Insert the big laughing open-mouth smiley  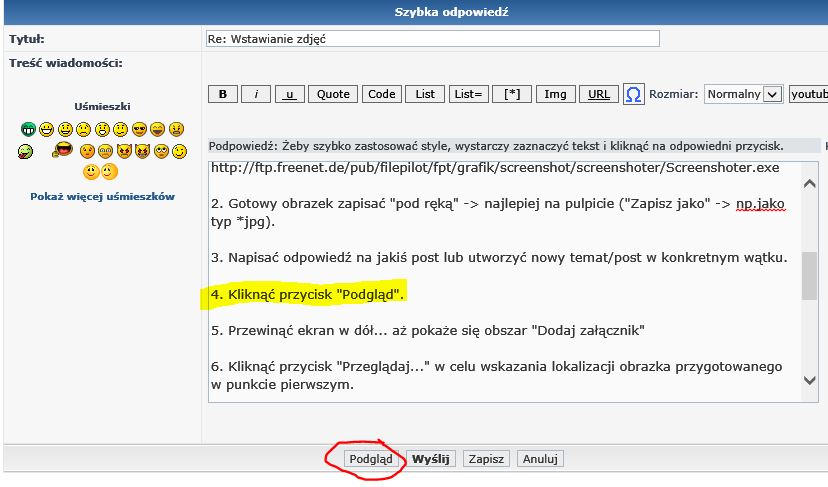pos(63,149)
